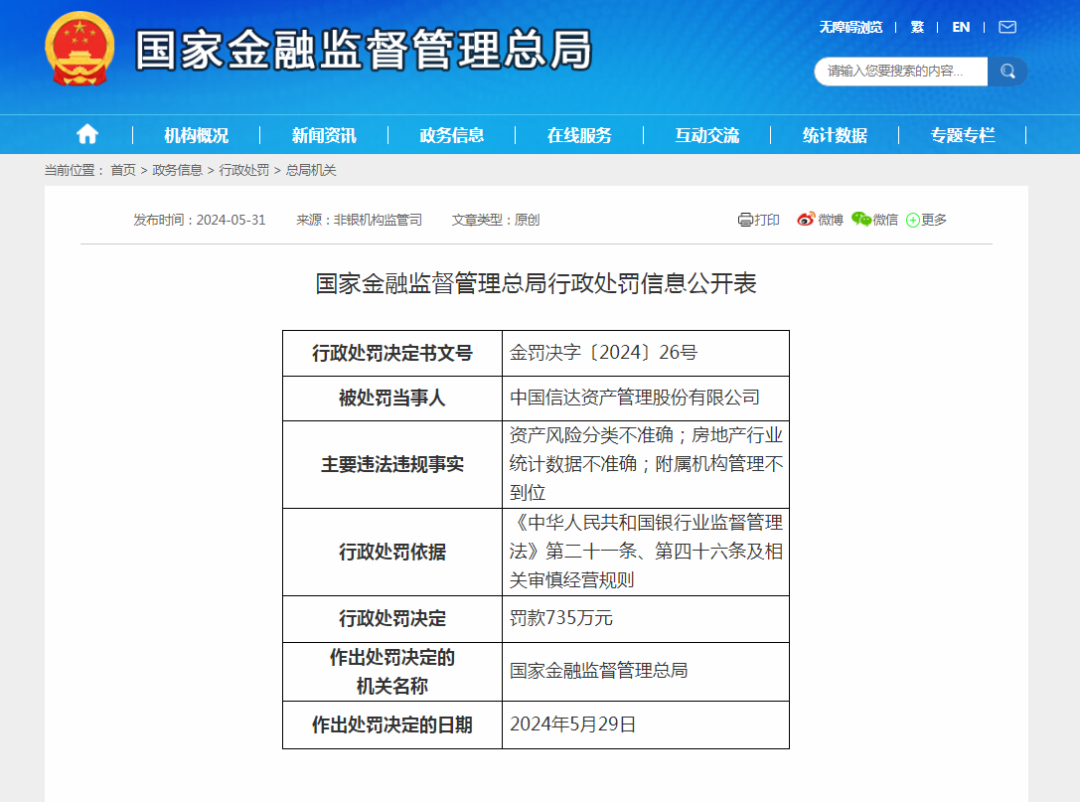Viewport: 1080px width, 802px height.
Task: Click the green plus 更多 icon
Action: pos(913,220)
